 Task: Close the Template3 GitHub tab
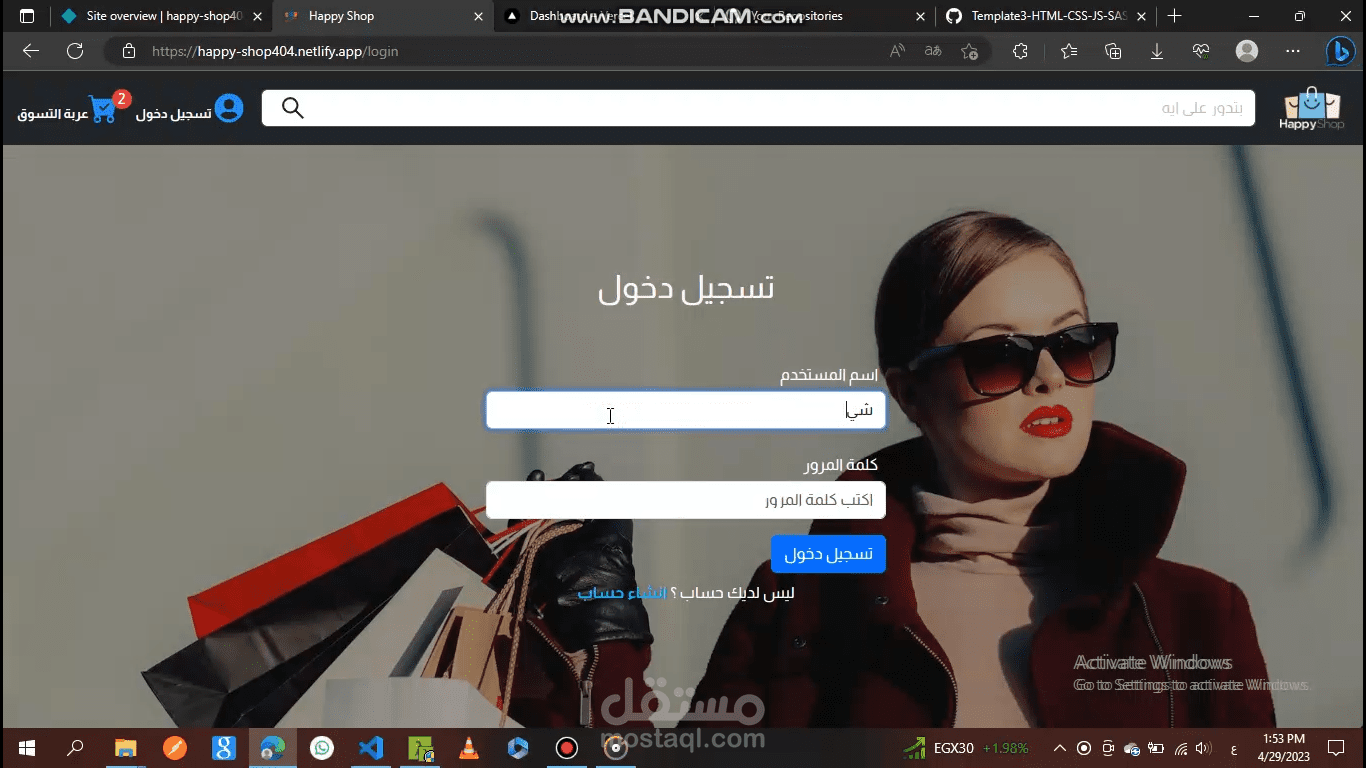1142,16
